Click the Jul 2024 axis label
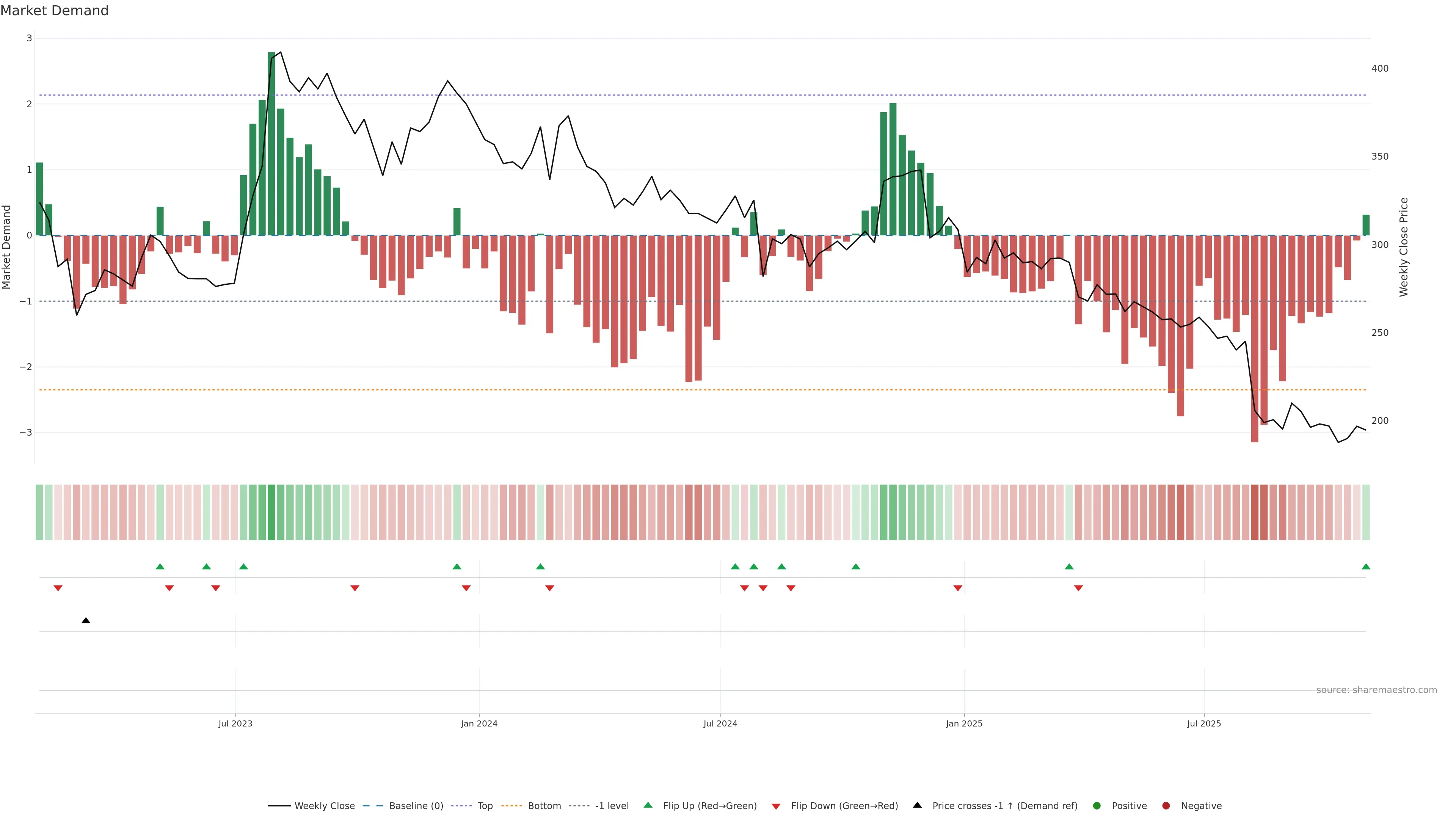The width and height of the screenshot is (1456, 819). [720, 723]
